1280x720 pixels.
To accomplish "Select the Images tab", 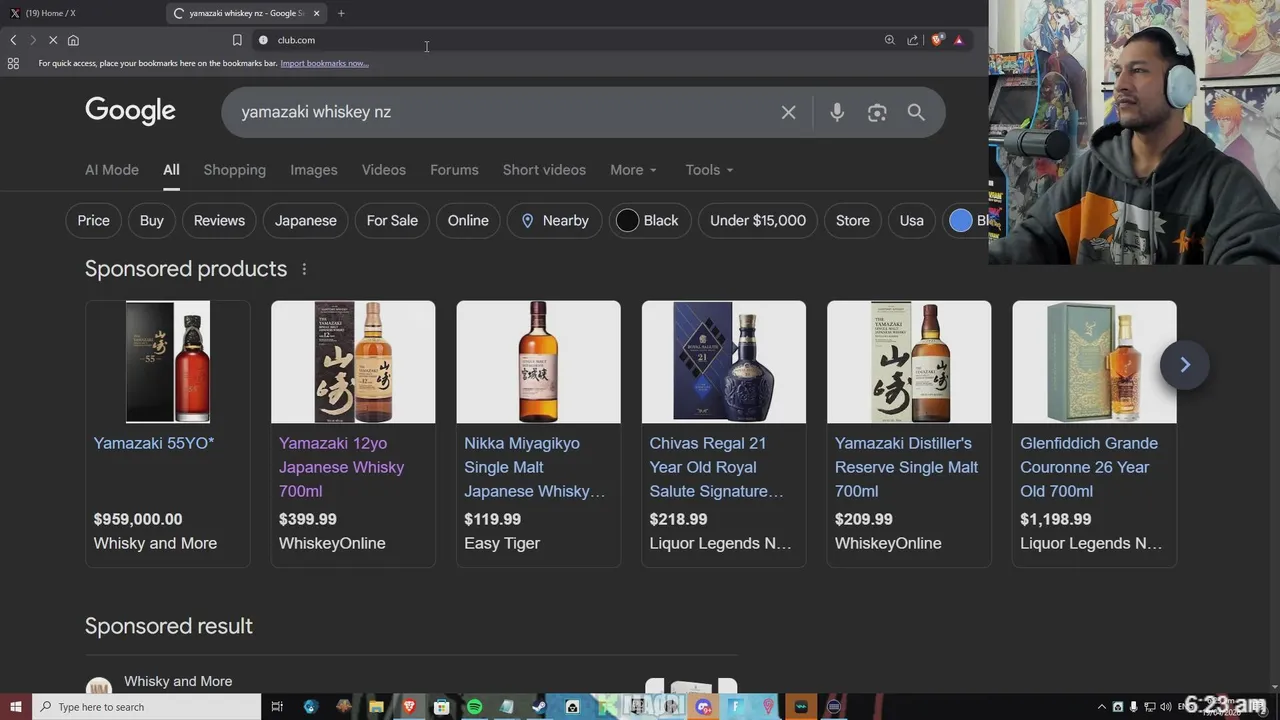I will point(314,170).
